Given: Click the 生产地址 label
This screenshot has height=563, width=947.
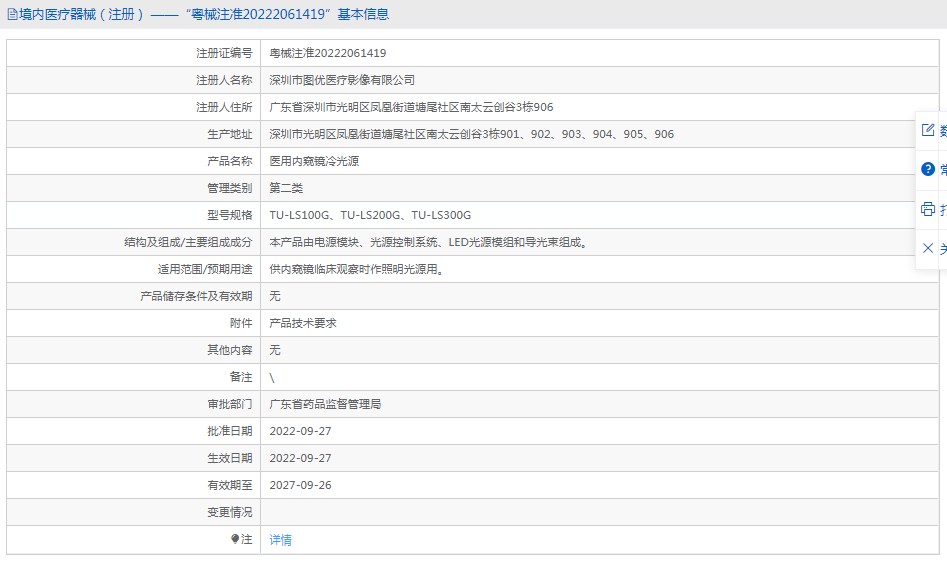Looking at the screenshot, I should pyautogui.click(x=230, y=134).
